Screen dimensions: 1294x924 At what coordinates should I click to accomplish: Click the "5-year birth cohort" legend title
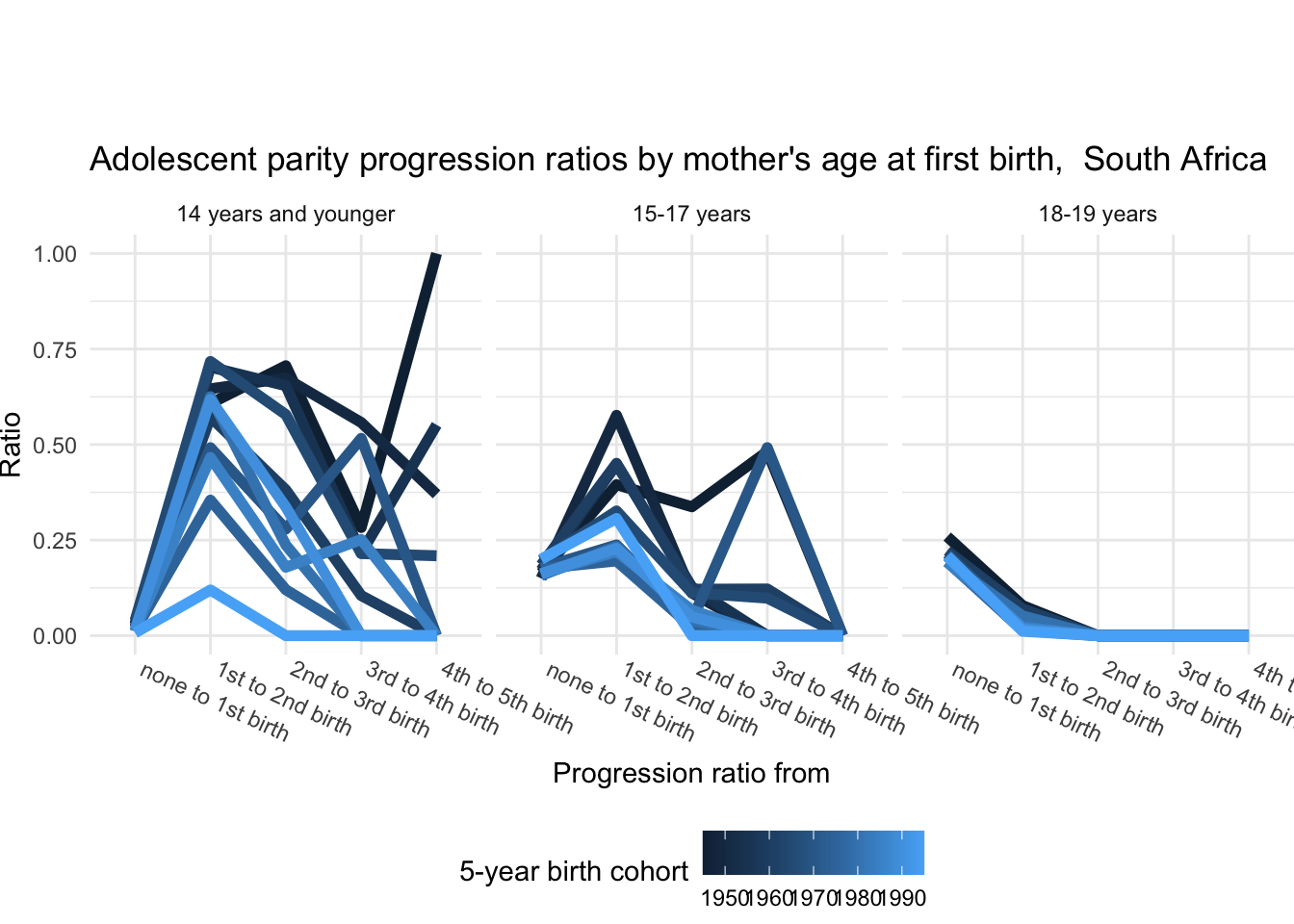[574, 872]
